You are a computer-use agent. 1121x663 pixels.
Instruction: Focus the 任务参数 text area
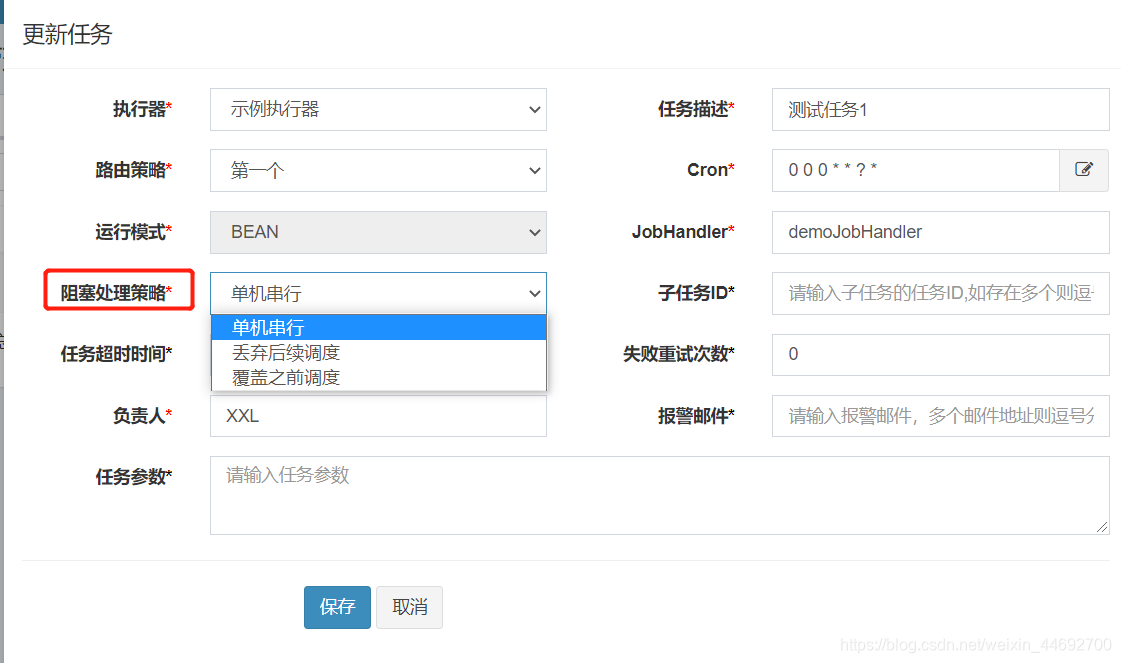tap(659, 496)
